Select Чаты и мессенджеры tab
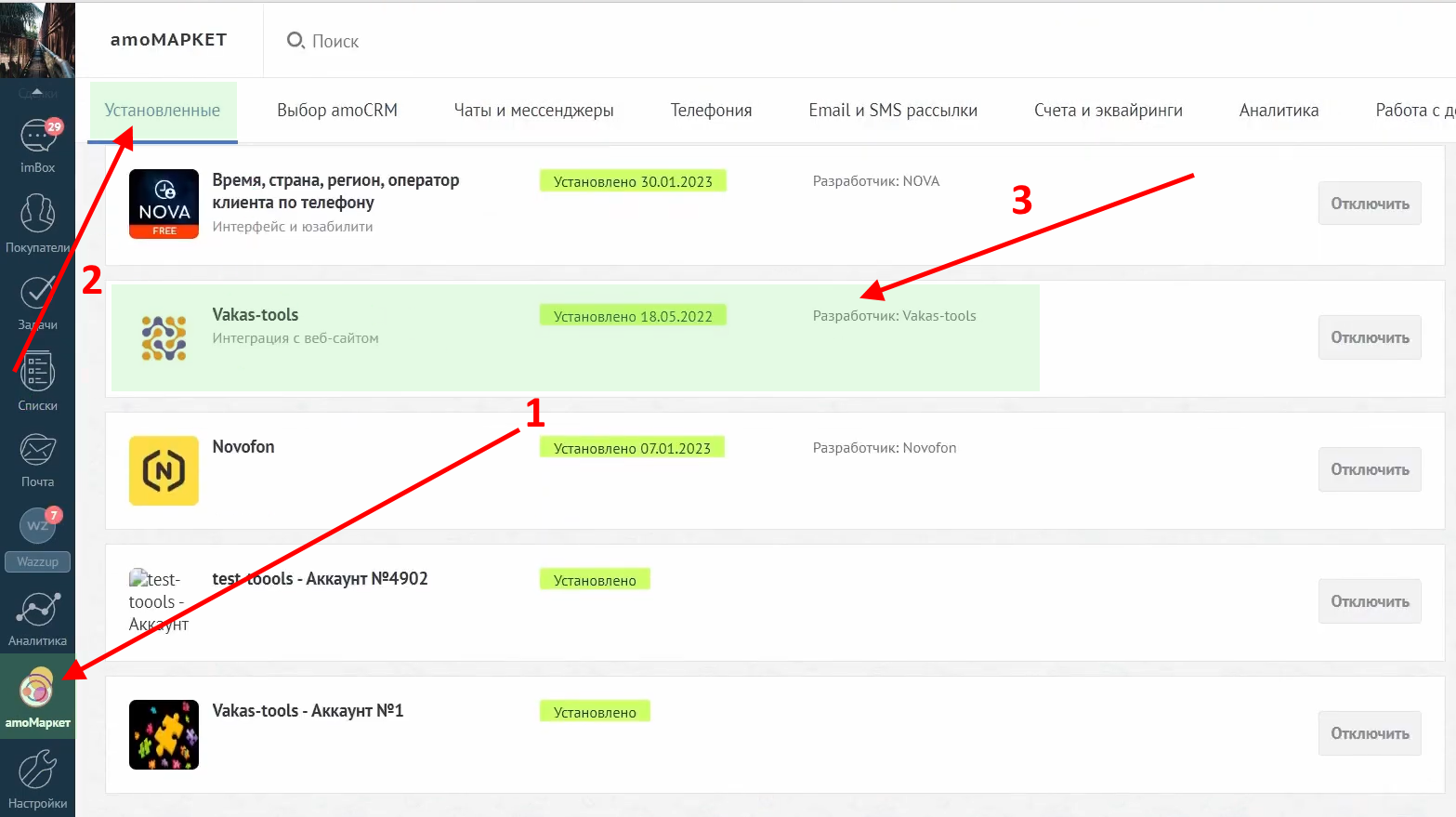This screenshot has width=1456, height=817. [x=533, y=111]
